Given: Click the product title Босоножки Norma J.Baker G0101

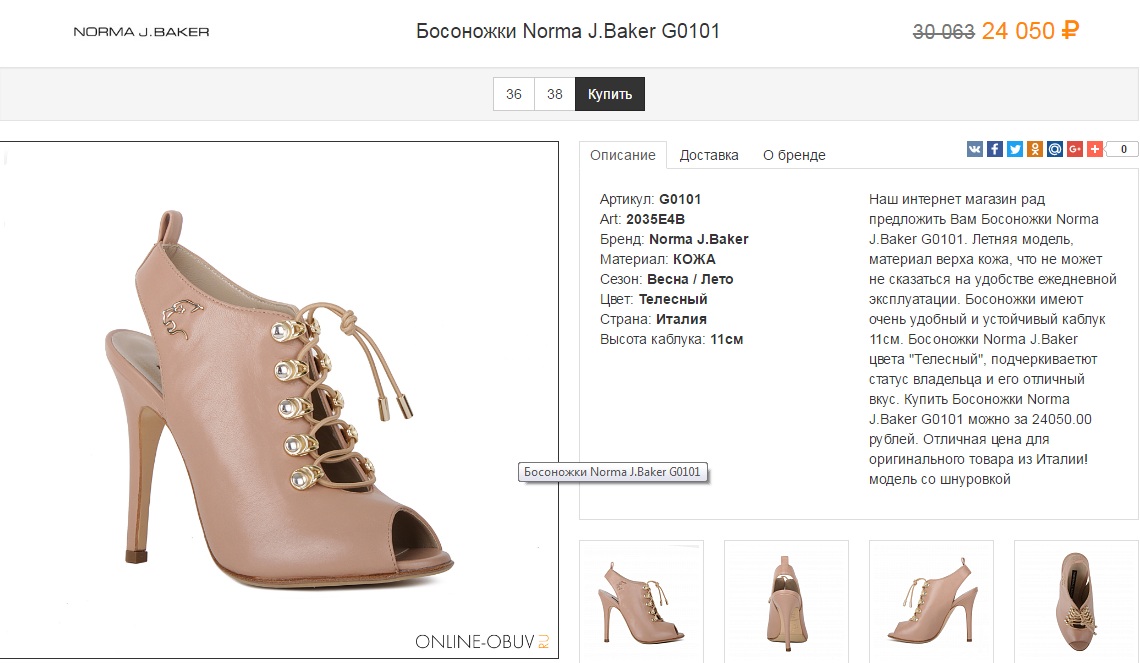Looking at the screenshot, I should pos(568,31).
